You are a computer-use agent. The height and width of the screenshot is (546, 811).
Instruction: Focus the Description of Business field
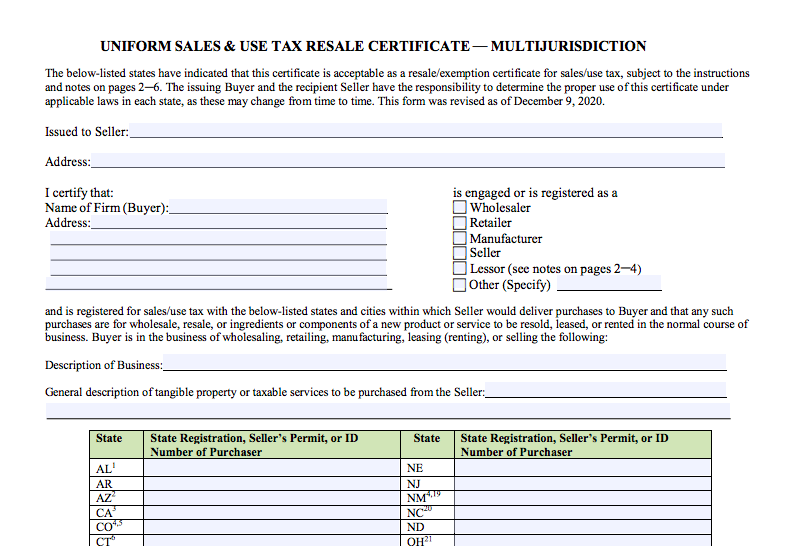click(x=444, y=363)
